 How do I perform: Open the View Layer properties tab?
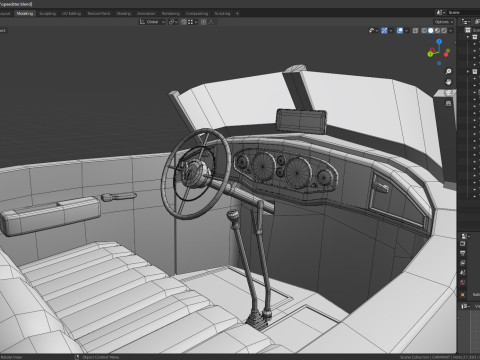tap(463, 263)
